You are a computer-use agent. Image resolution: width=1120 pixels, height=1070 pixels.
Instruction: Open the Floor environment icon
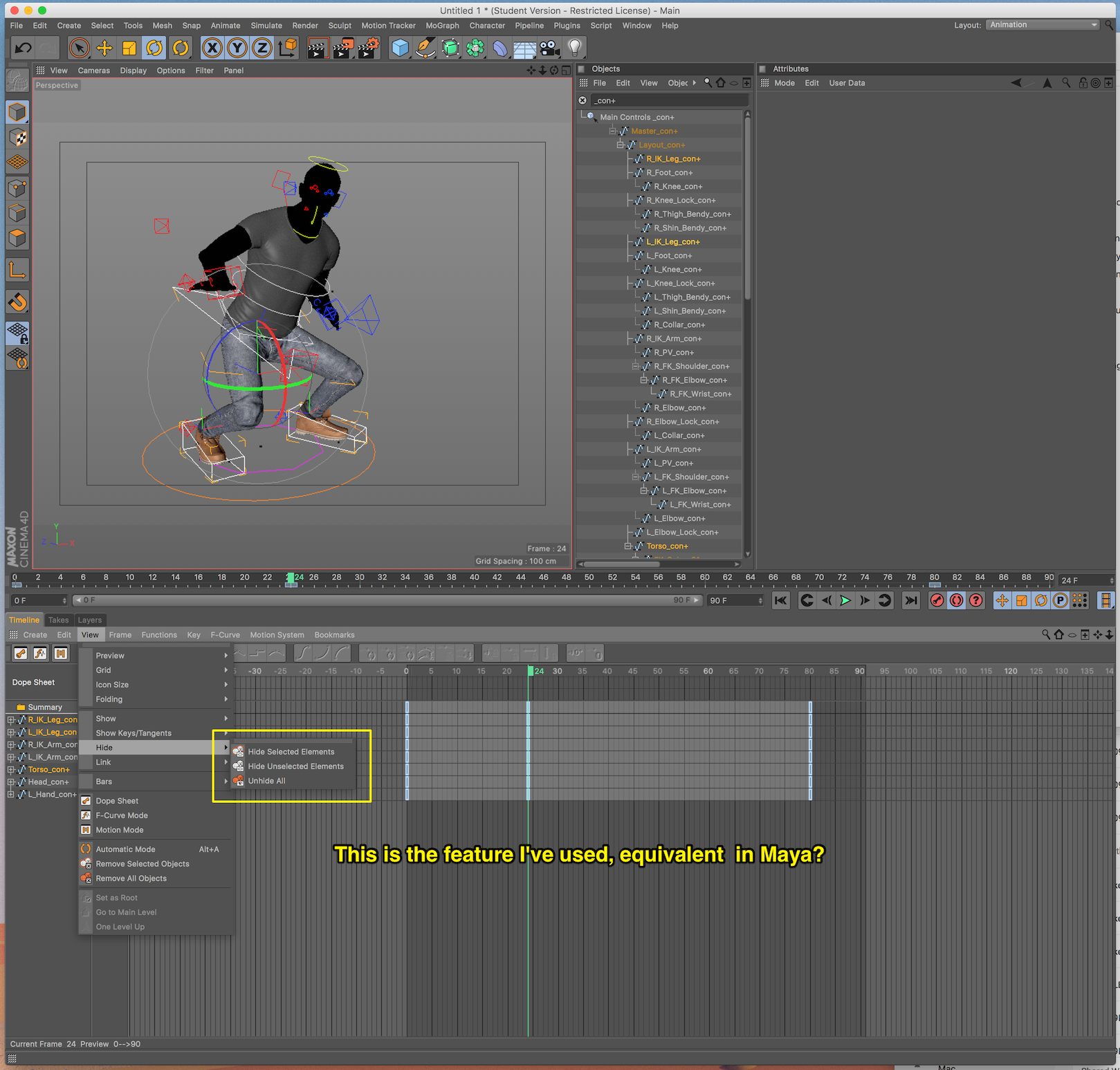(524, 48)
